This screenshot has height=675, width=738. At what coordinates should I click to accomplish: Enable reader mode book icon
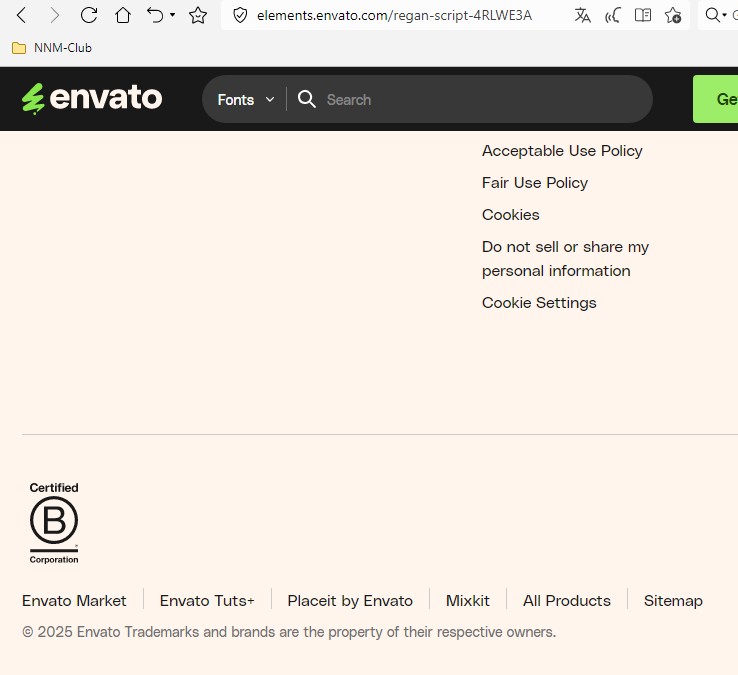click(643, 15)
